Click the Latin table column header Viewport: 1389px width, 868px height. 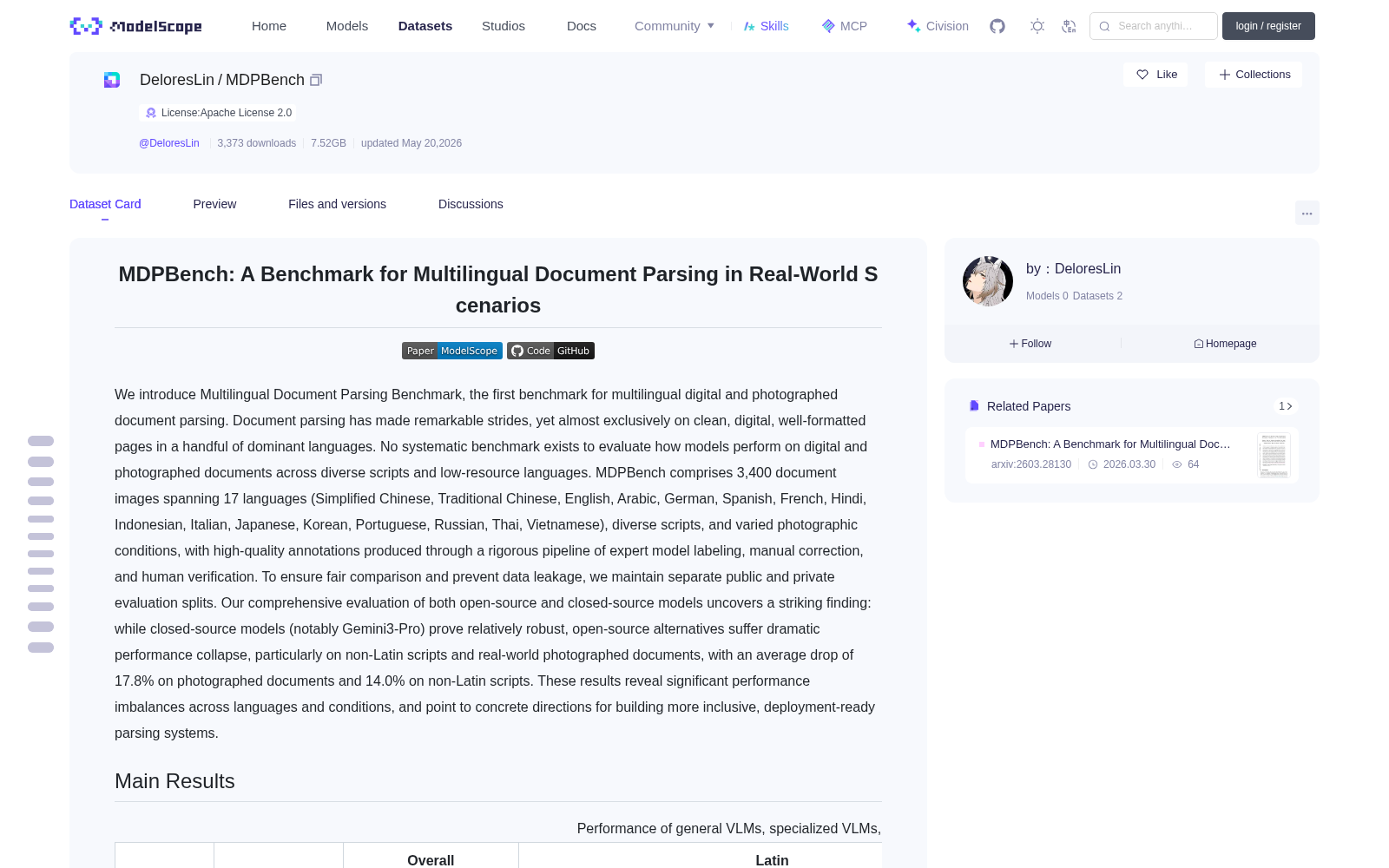772,859
